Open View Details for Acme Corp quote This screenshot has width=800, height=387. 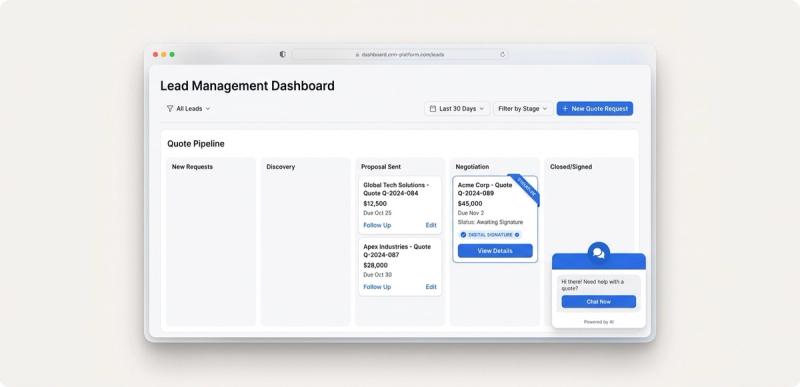(495, 251)
